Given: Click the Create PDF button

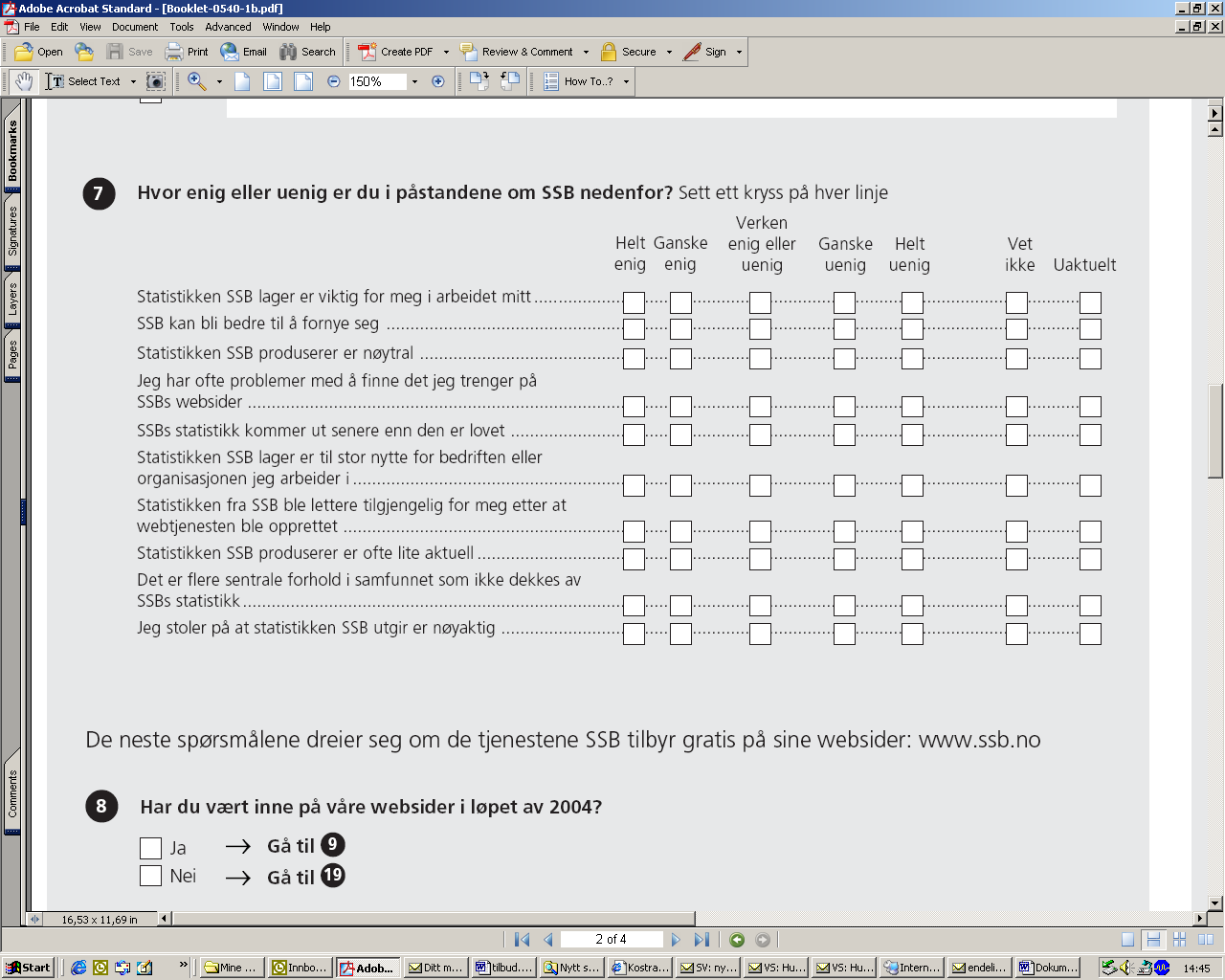Looking at the screenshot, I should tap(395, 52).
